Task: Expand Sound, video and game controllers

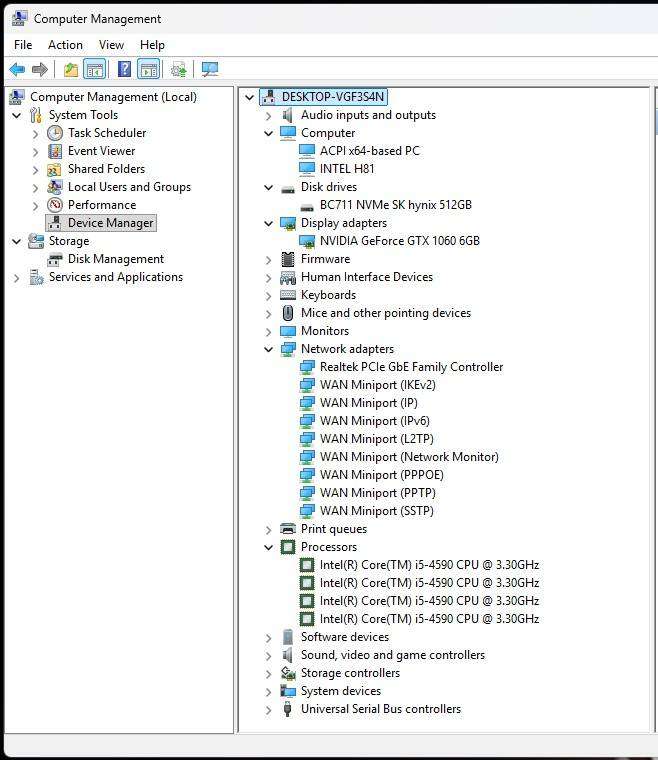Action: coord(268,656)
